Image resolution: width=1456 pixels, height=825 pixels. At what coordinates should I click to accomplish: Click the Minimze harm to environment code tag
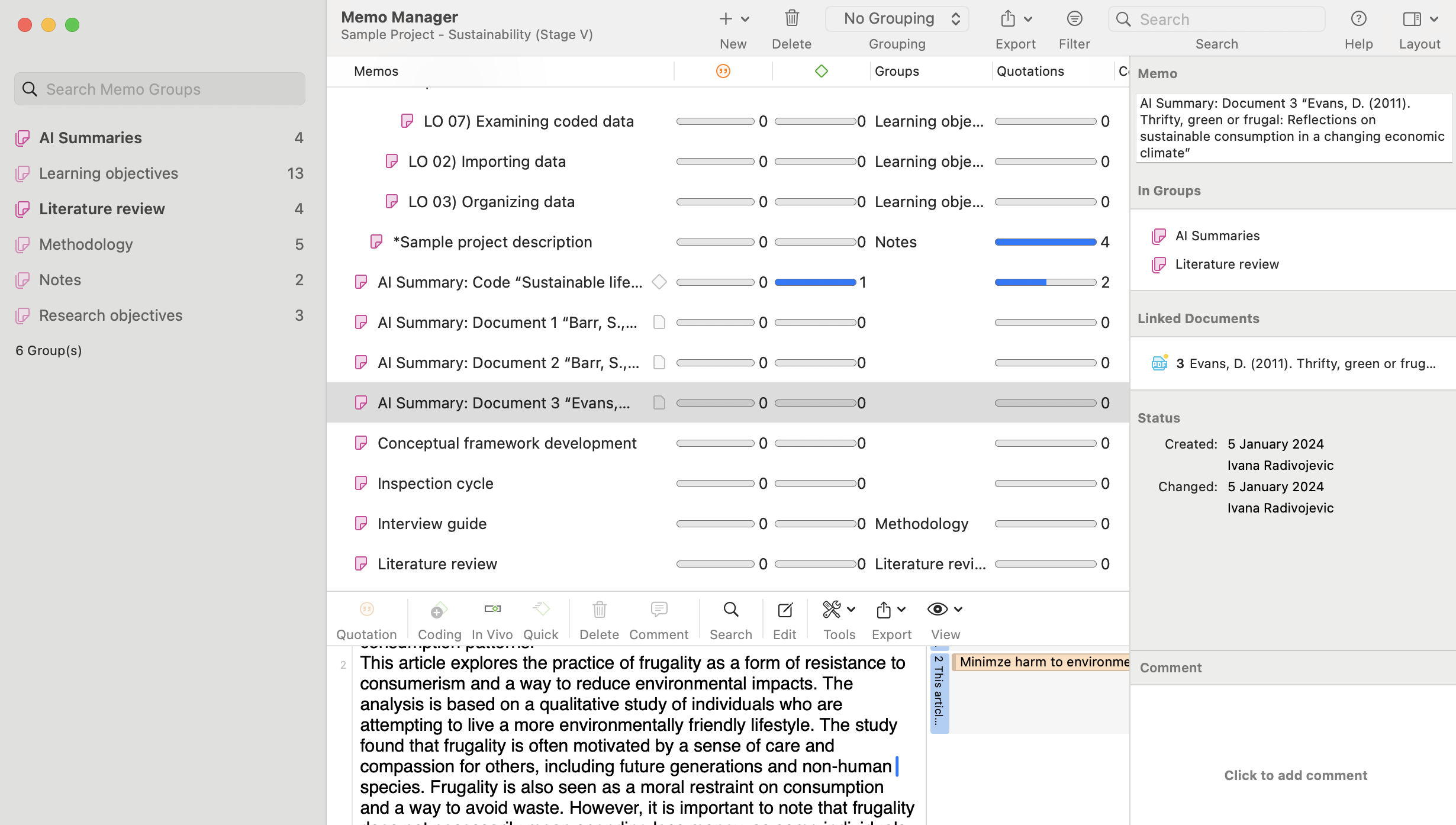click(1041, 662)
